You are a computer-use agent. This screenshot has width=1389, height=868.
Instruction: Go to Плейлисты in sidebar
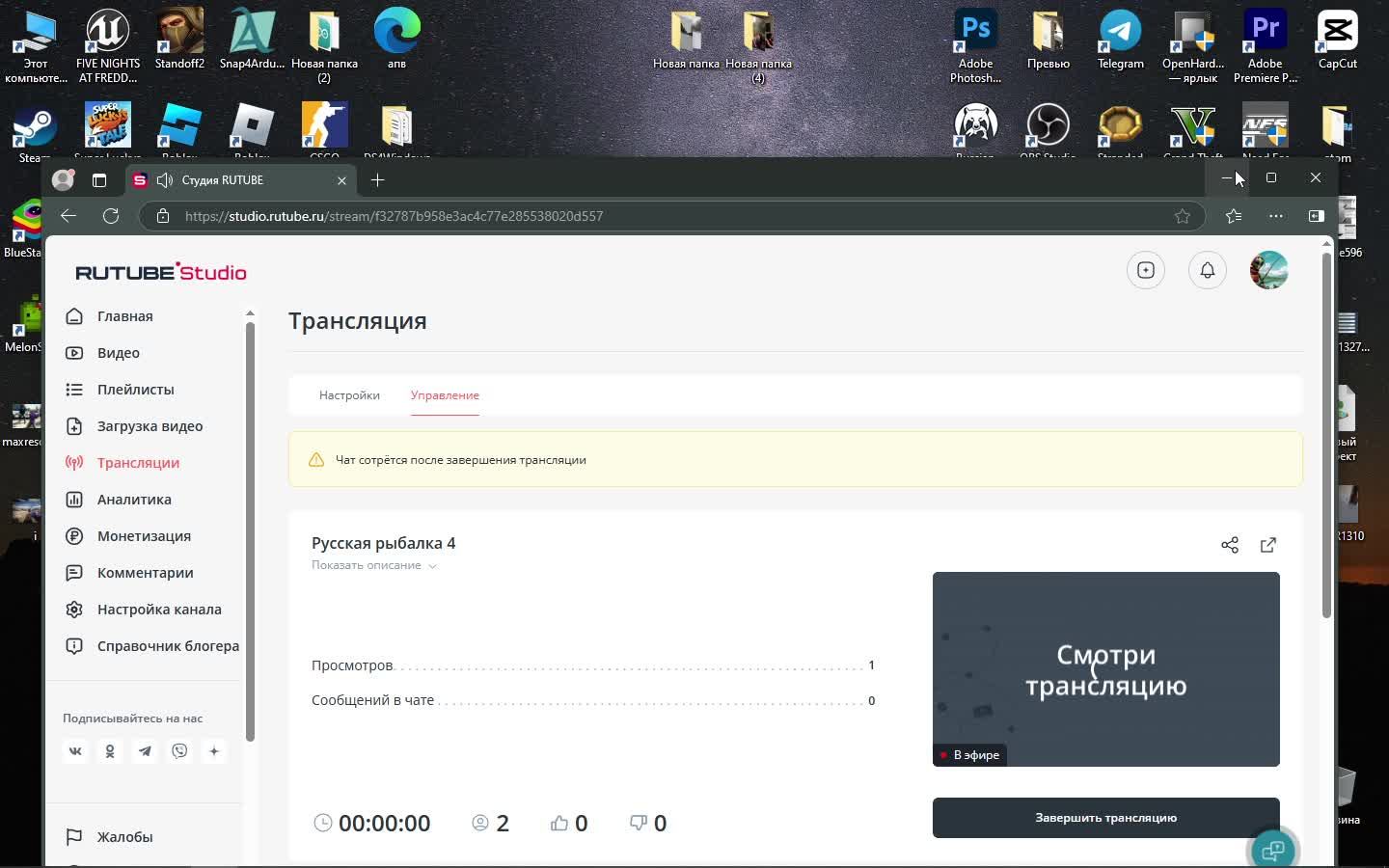coord(120,390)
